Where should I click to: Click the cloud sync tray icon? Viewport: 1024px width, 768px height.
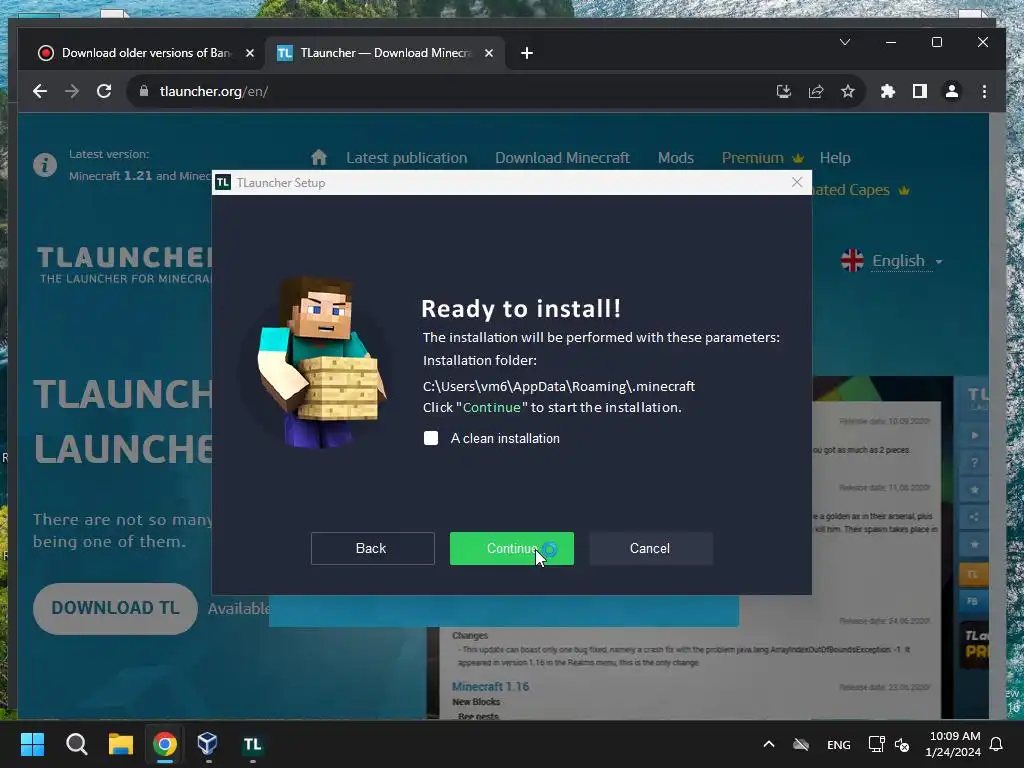coord(801,744)
